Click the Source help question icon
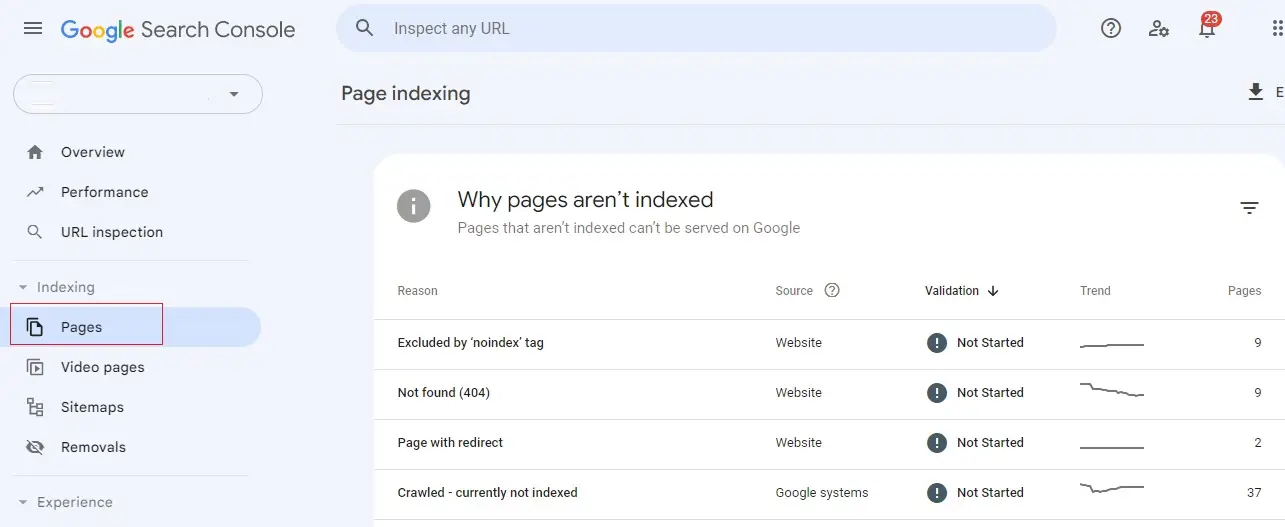This screenshot has width=1285, height=527. click(x=832, y=291)
